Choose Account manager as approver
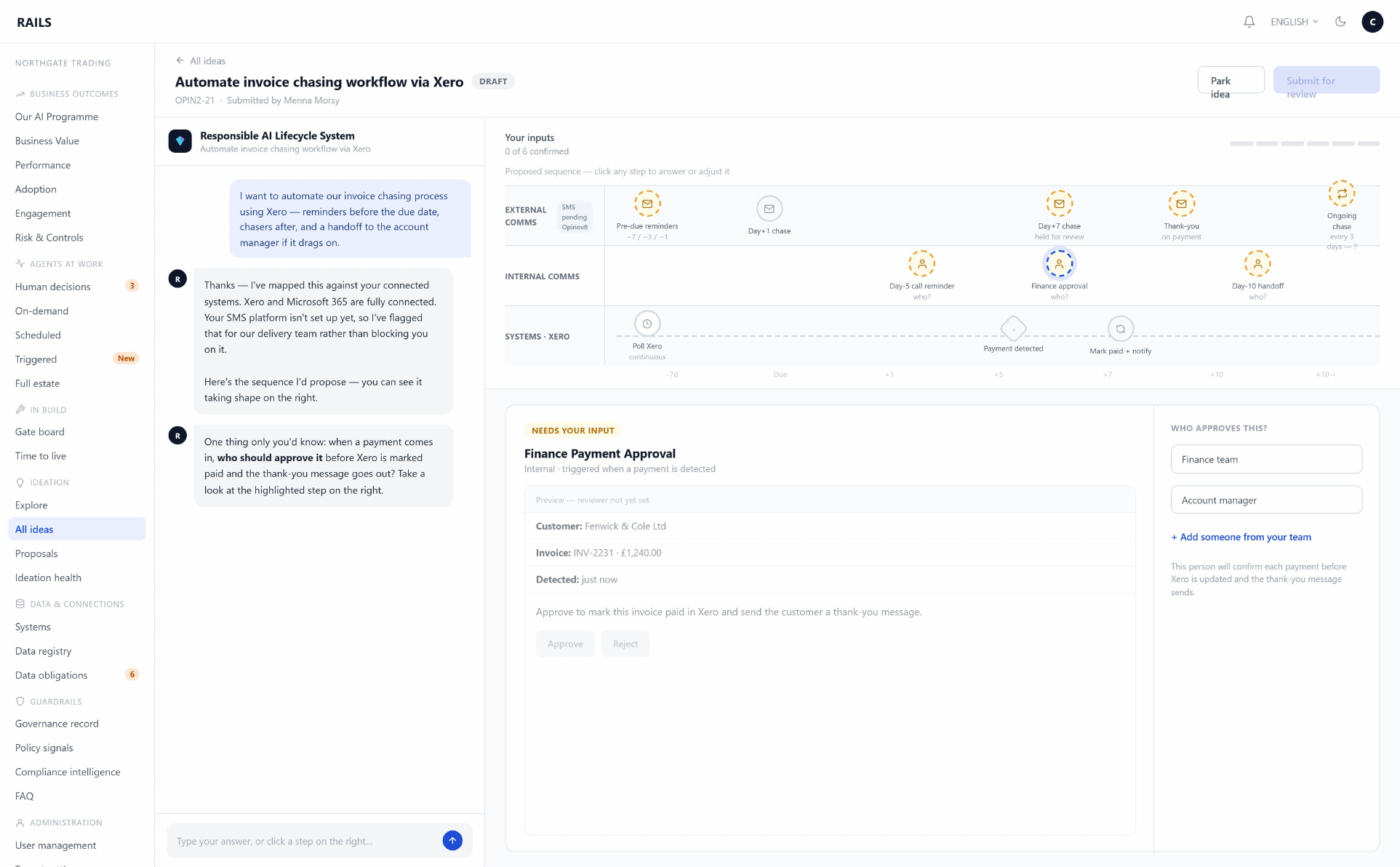Image resolution: width=1400 pixels, height=867 pixels. (x=1266, y=500)
